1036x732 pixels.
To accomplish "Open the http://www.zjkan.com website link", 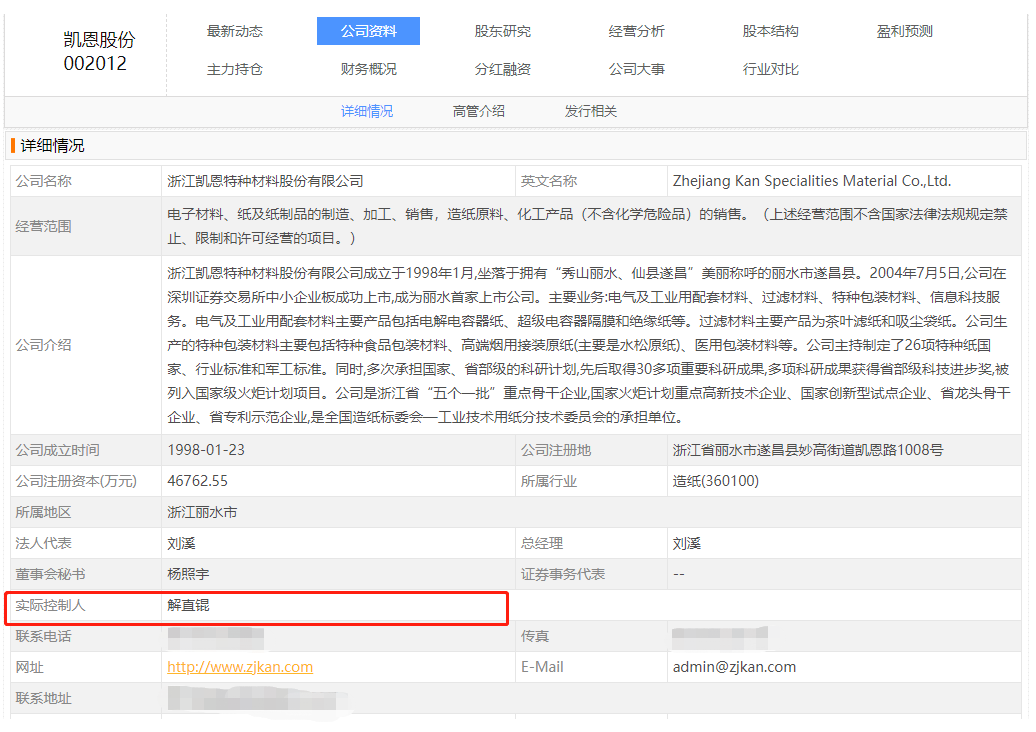I will coord(240,667).
